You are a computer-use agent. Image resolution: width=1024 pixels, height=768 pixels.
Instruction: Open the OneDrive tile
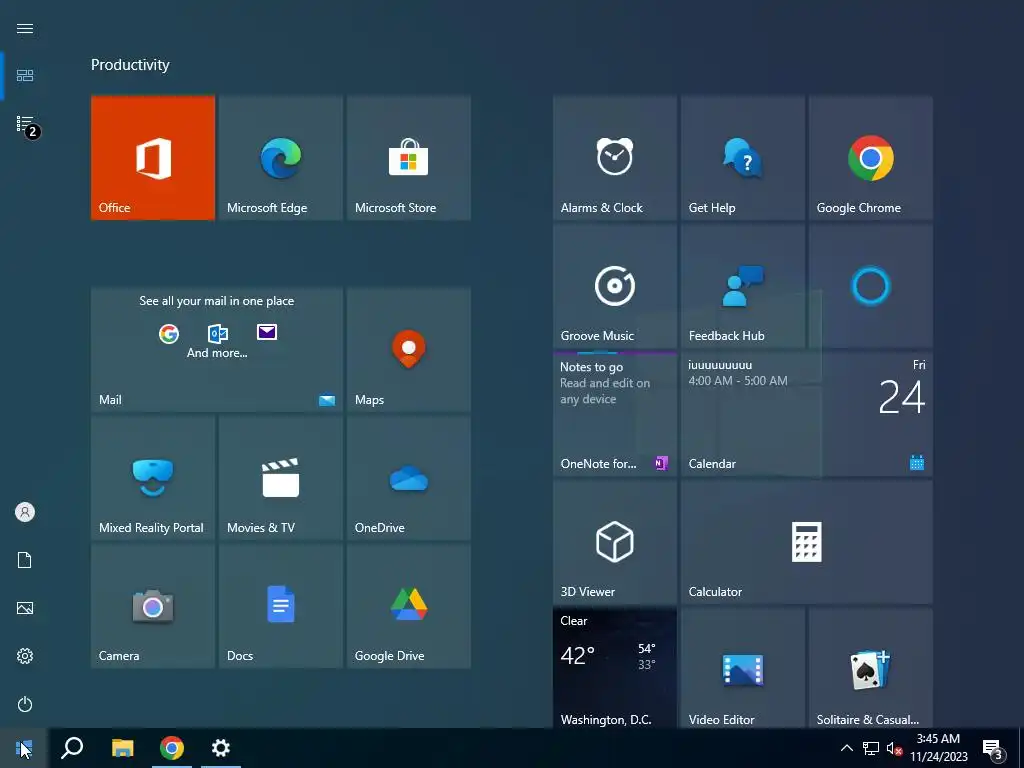click(409, 477)
